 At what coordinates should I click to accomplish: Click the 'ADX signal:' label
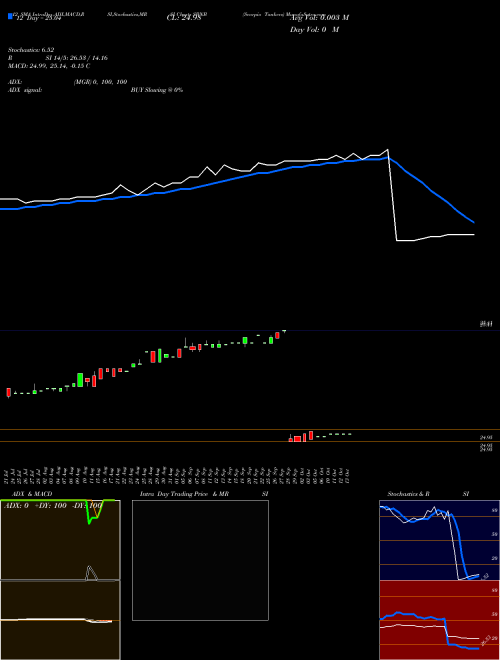click(25, 90)
